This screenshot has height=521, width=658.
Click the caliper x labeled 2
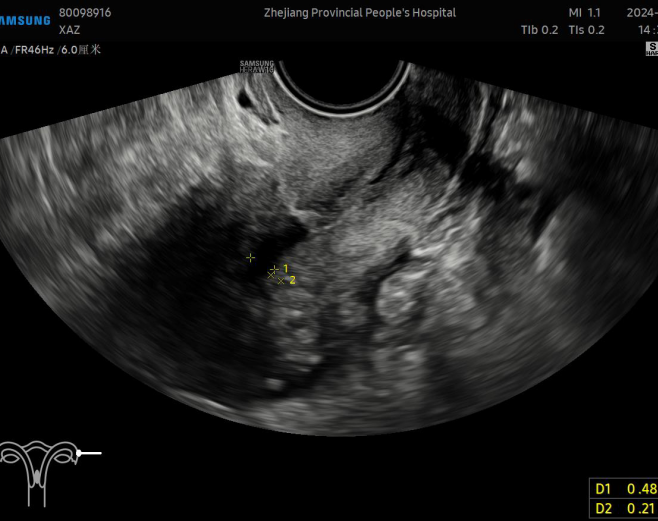point(281,281)
